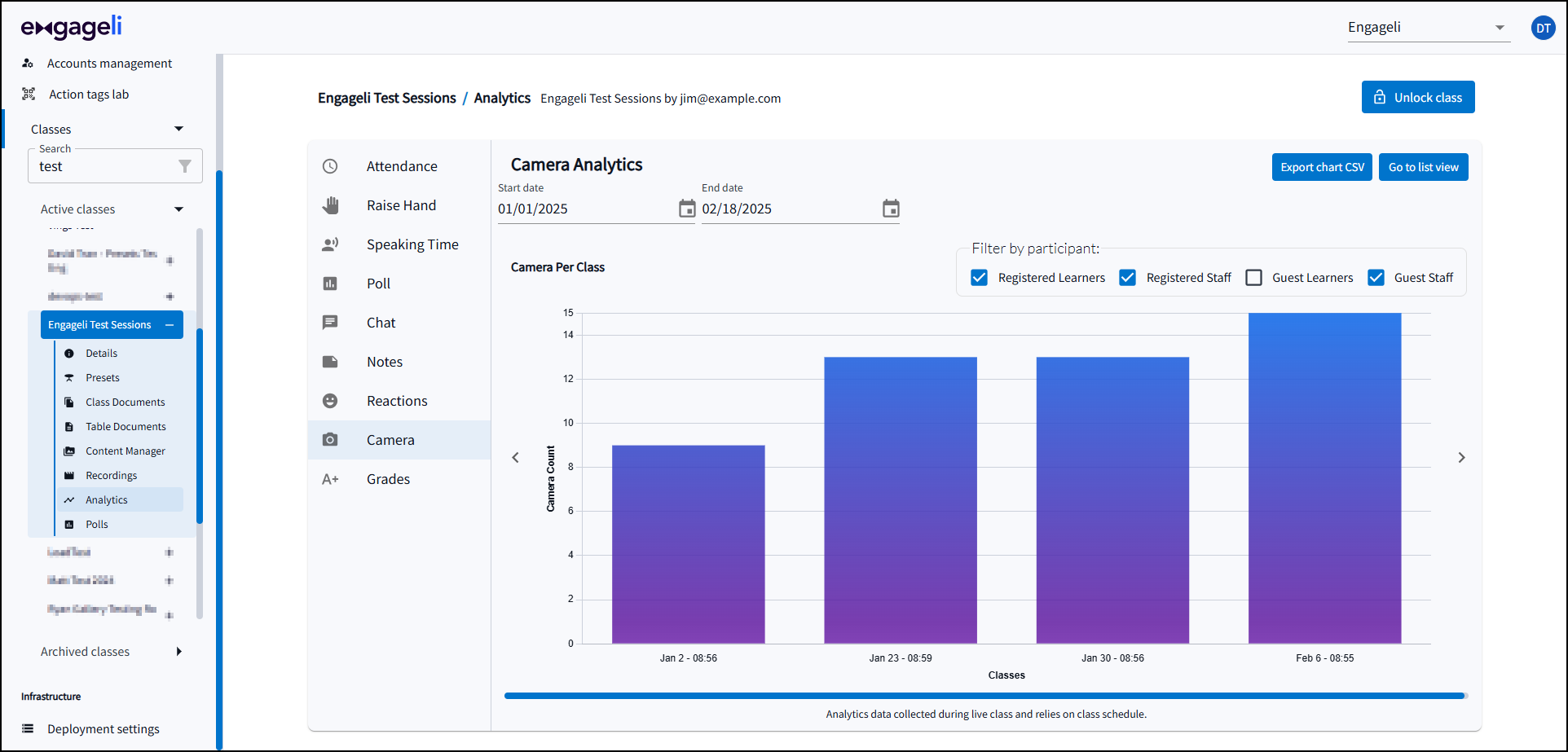The image size is (1568, 752).
Task: Uncheck Registered Staff filter
Action: [1127, 278]
